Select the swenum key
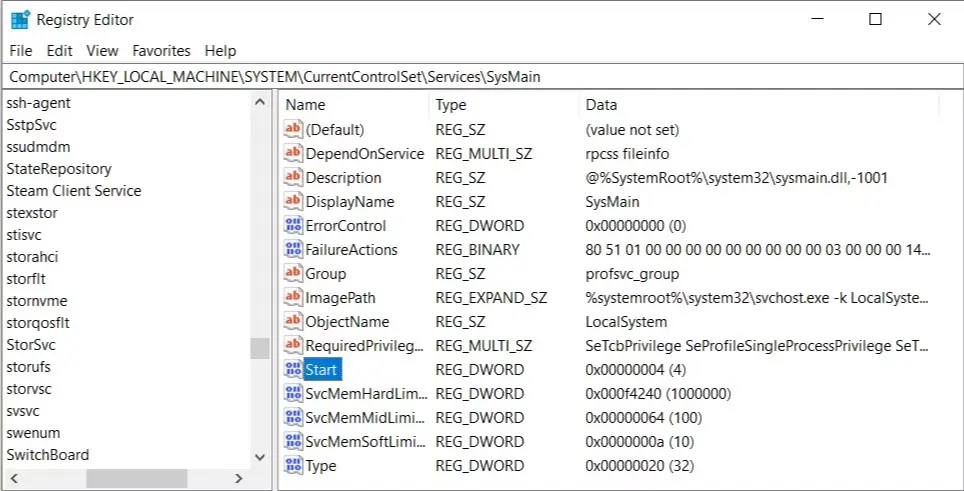This screenshot has height=491, width=964. (33, 433)
